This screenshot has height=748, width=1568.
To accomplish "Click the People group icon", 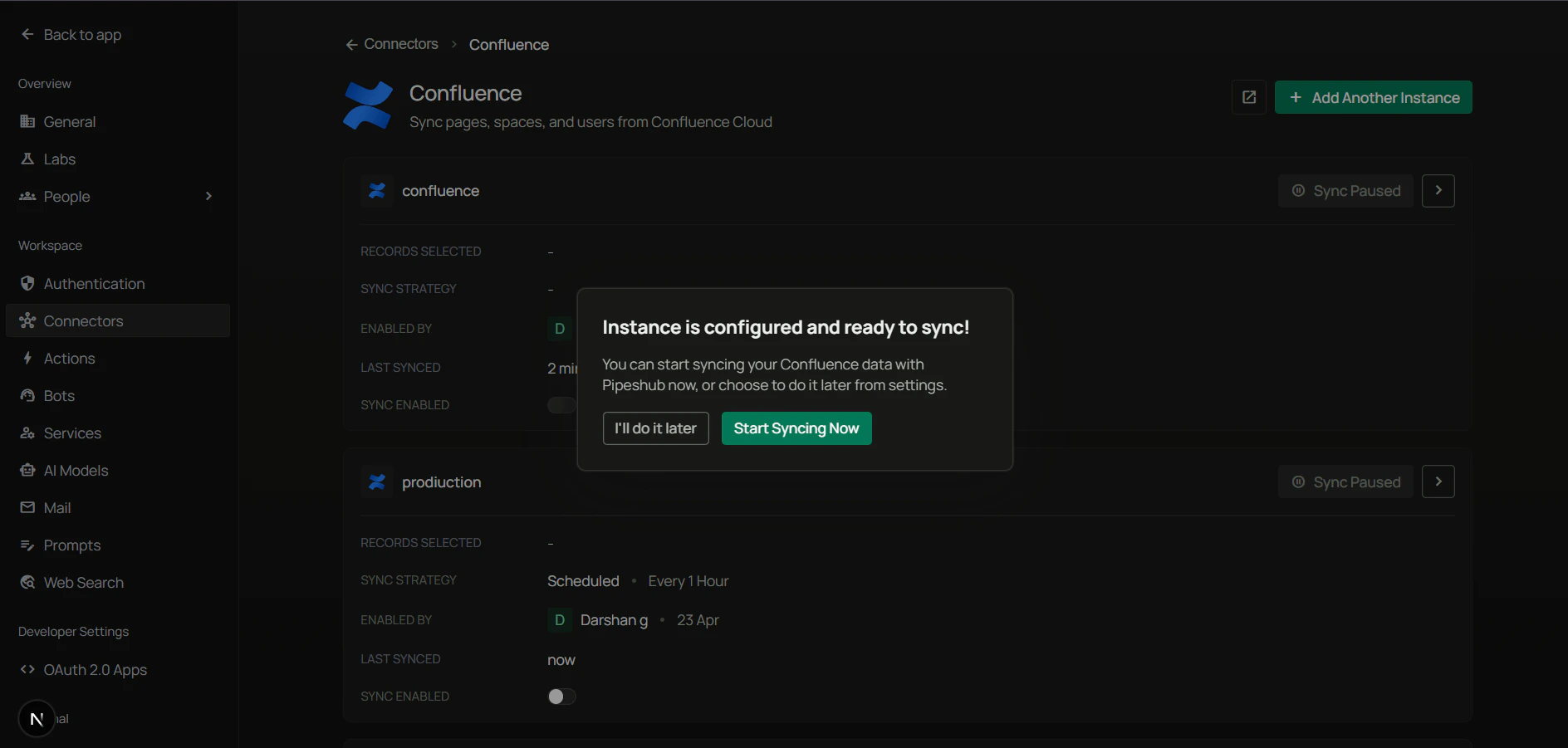I will point(27,196).
